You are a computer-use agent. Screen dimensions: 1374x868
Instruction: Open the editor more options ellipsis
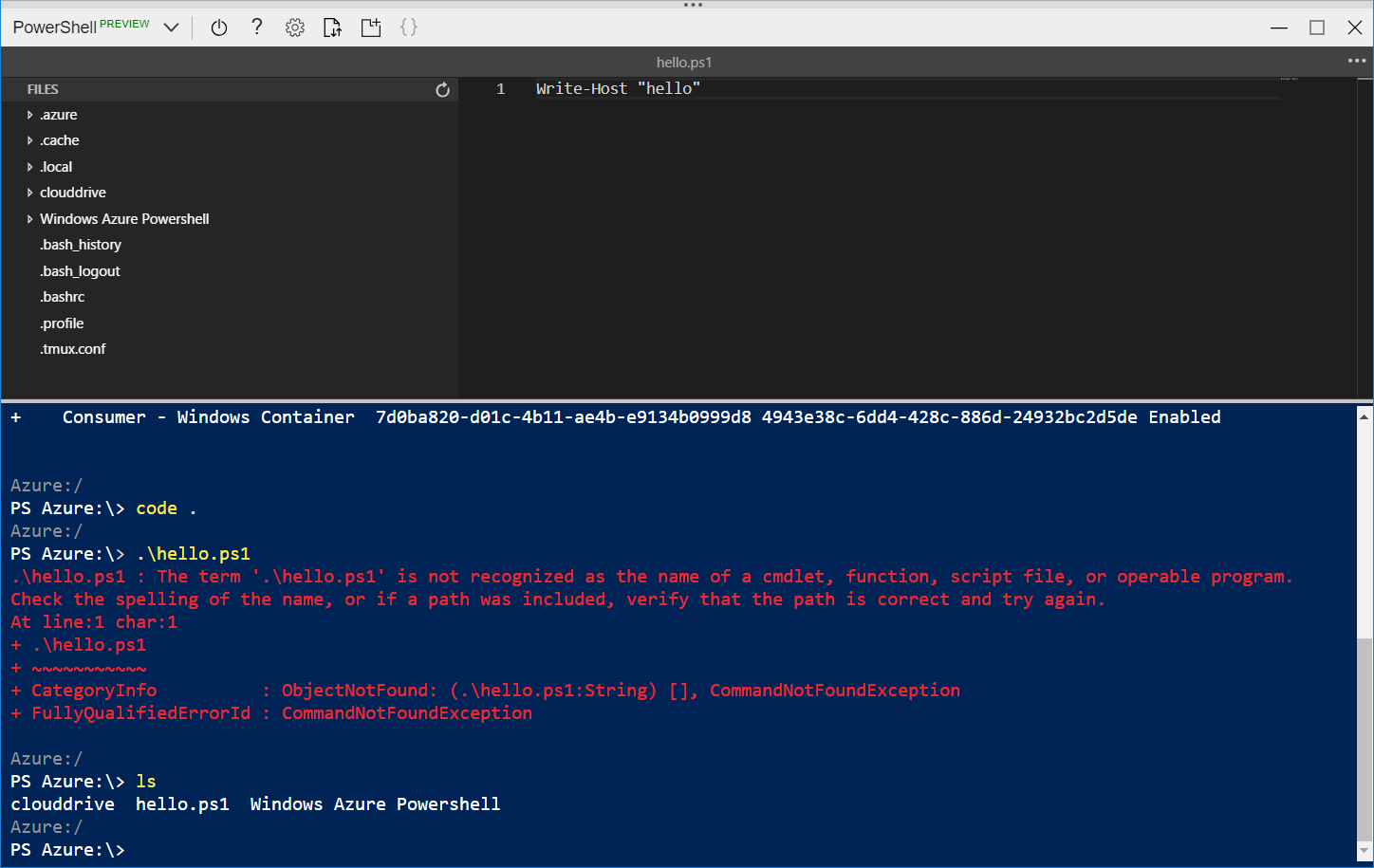click(1357, 61)
